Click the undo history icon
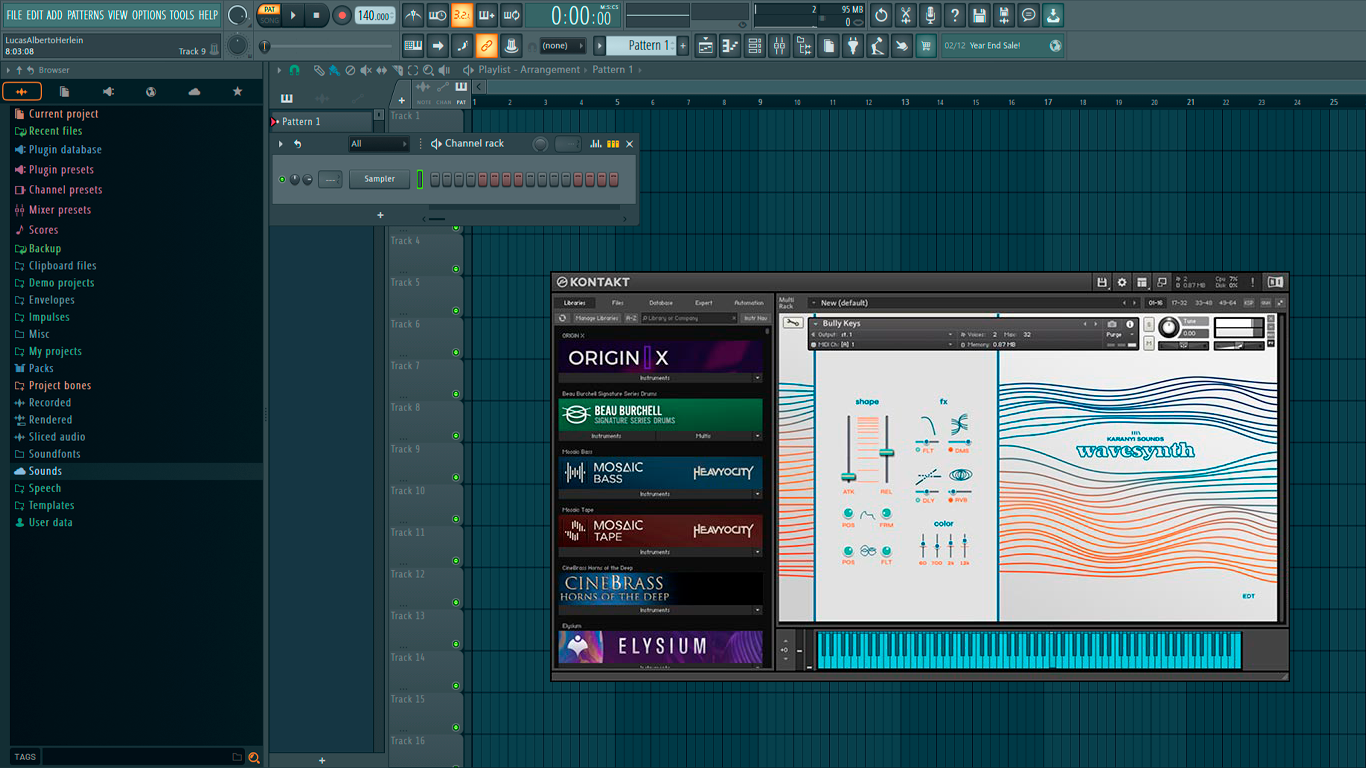Viewport: 1366px width, 768px height. (x=881, y=15)
